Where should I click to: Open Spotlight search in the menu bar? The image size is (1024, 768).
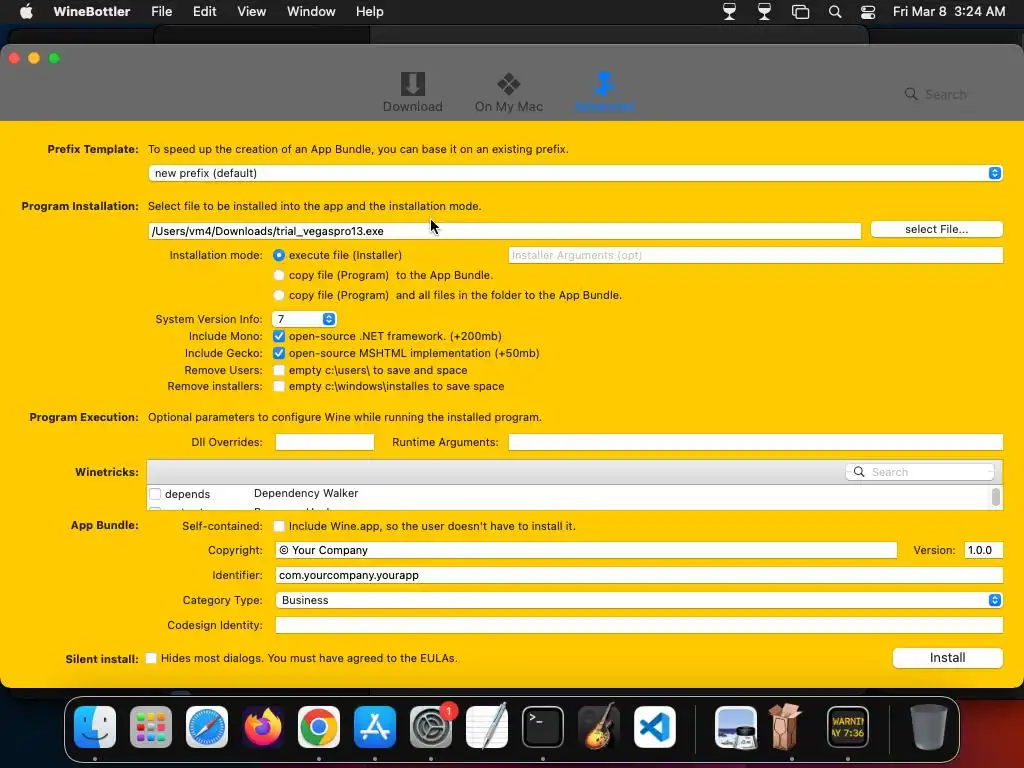(x=835, y=11)
